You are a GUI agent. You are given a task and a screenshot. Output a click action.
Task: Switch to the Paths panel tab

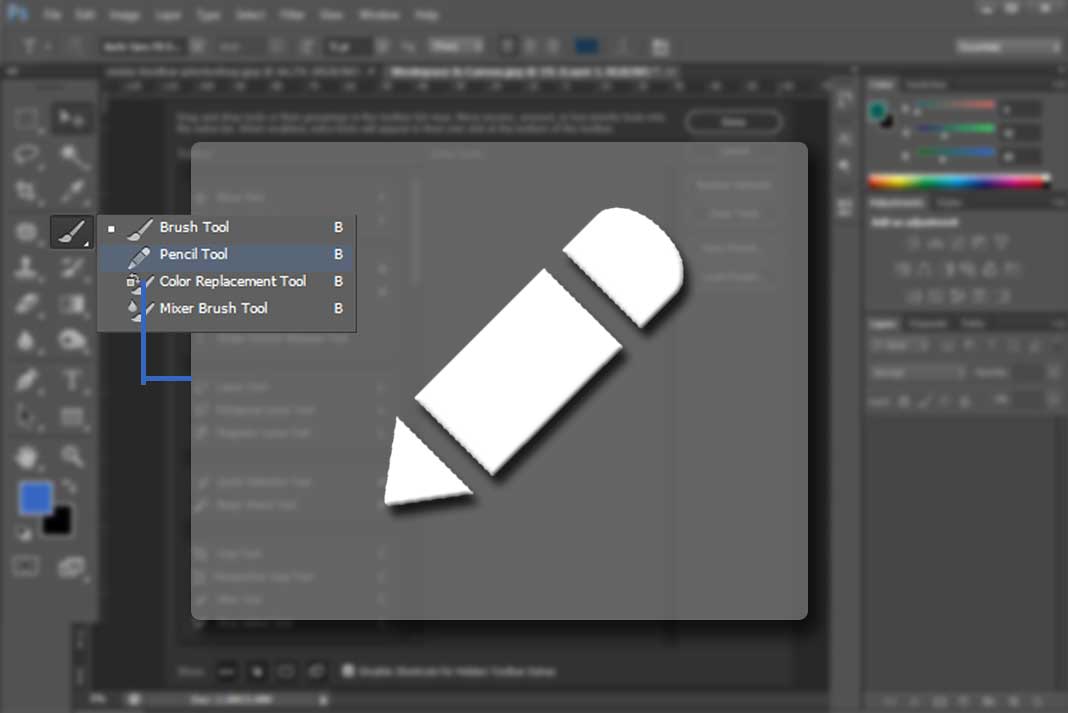pos(973,324)
